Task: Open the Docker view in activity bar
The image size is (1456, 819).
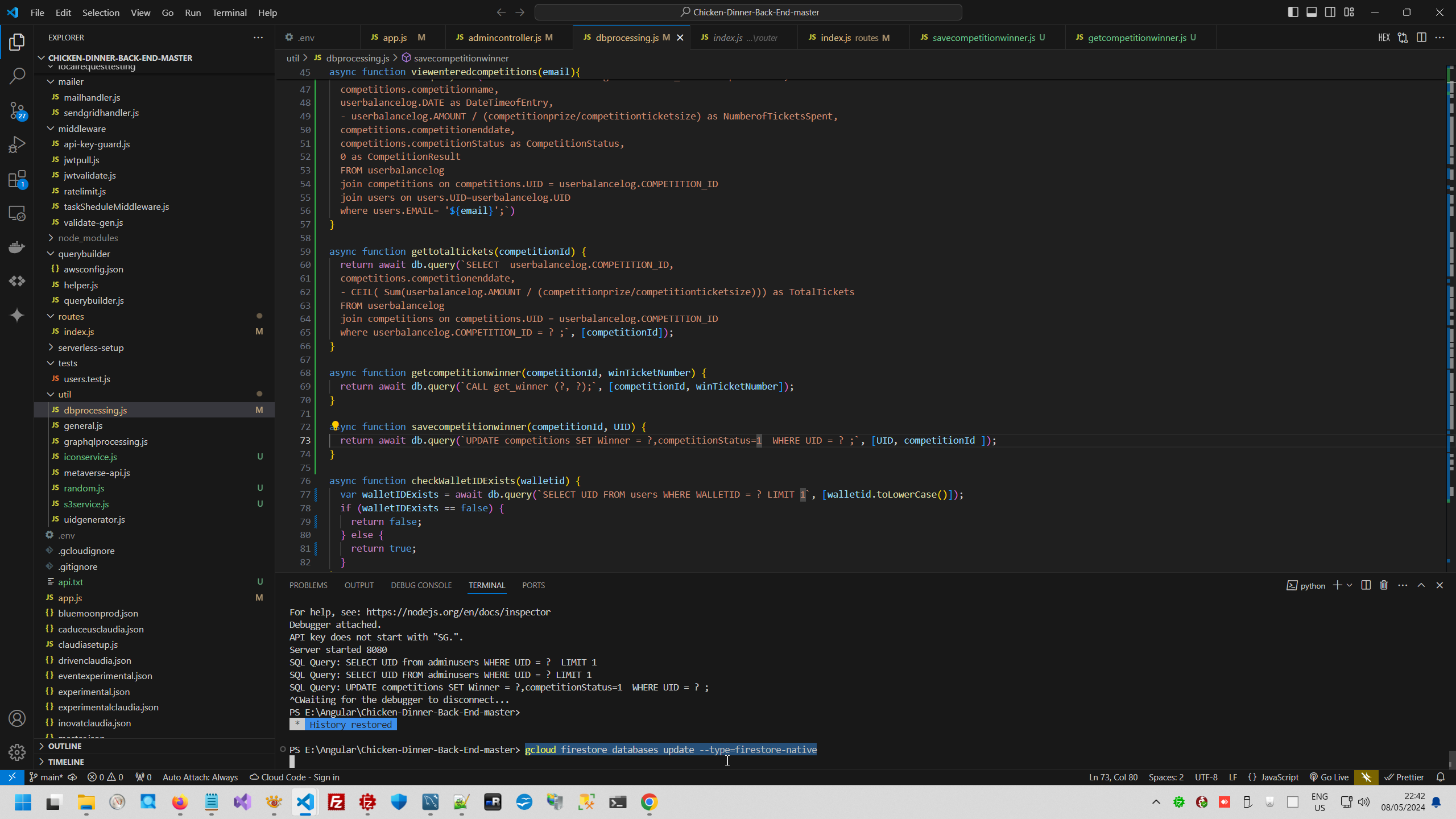Action: click(17, 247)
